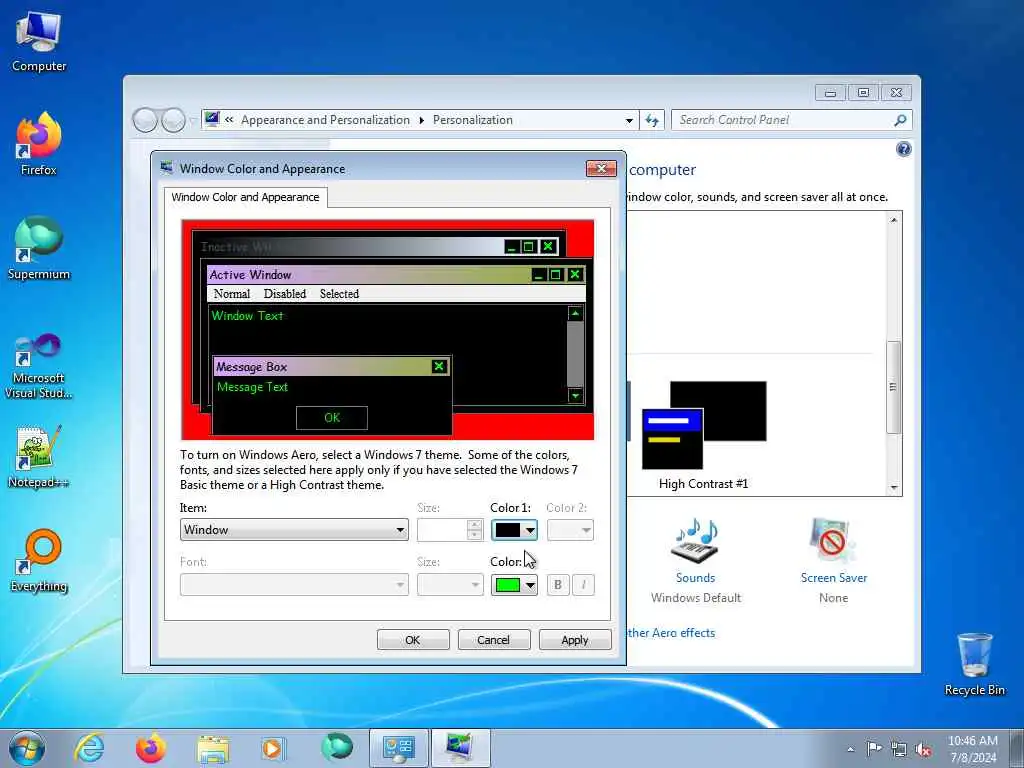Click Appearance and Personalization breadcrumb
The width and height of the screenshot is (1024, 768).
click(325, 120)
